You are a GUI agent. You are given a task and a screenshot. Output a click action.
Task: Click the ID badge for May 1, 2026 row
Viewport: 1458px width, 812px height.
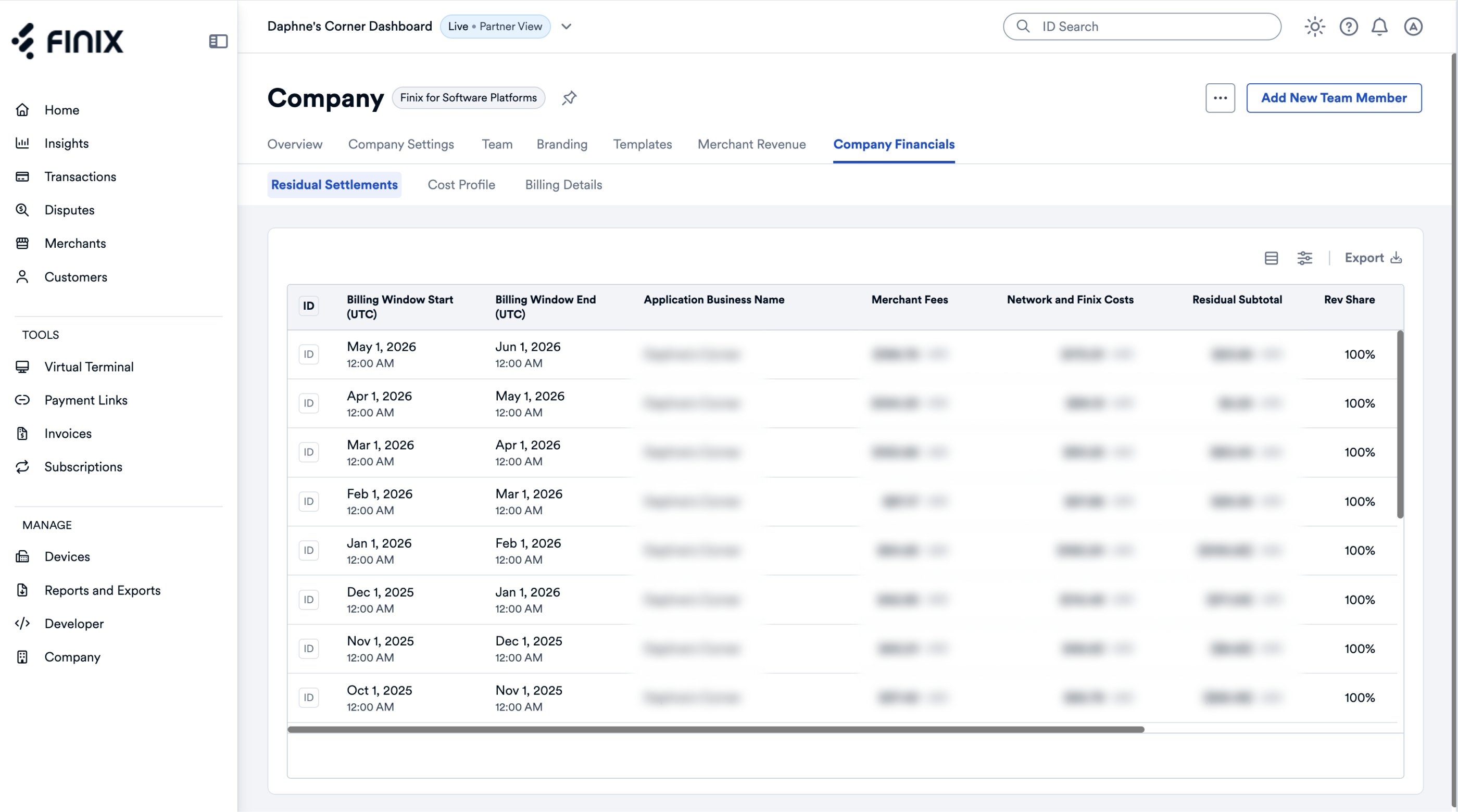click(308, 354)
